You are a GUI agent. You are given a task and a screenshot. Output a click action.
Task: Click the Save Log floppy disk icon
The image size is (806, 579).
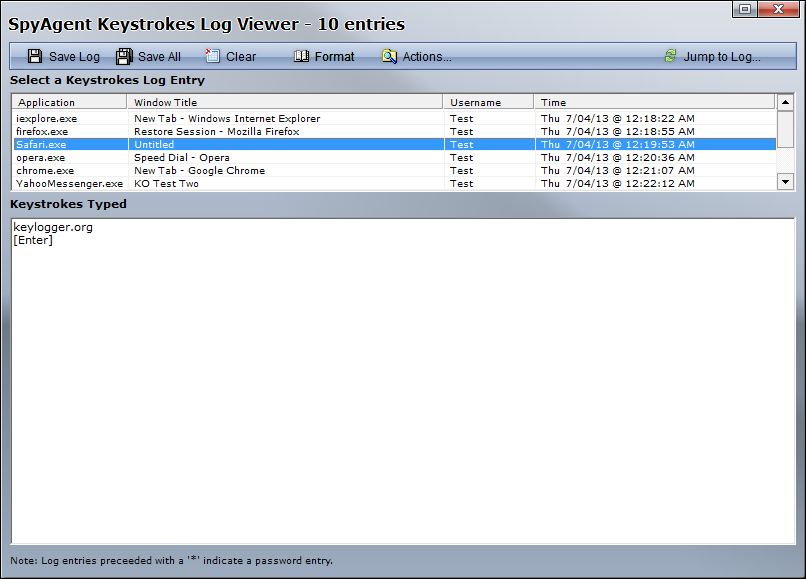35,57
